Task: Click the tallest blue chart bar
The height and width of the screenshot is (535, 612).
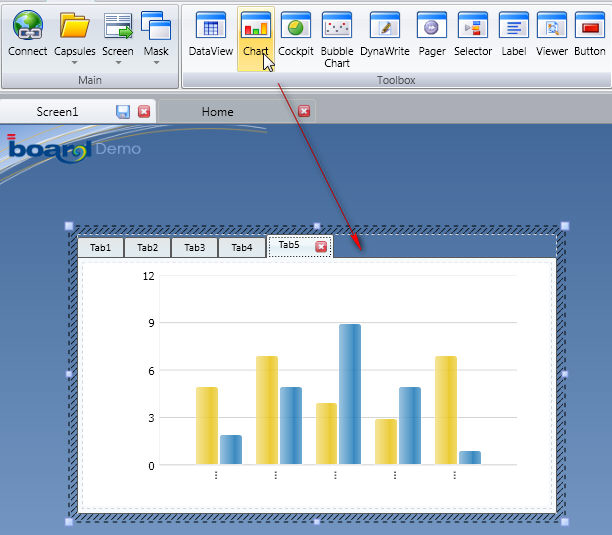Action: (x=350, y=394)
